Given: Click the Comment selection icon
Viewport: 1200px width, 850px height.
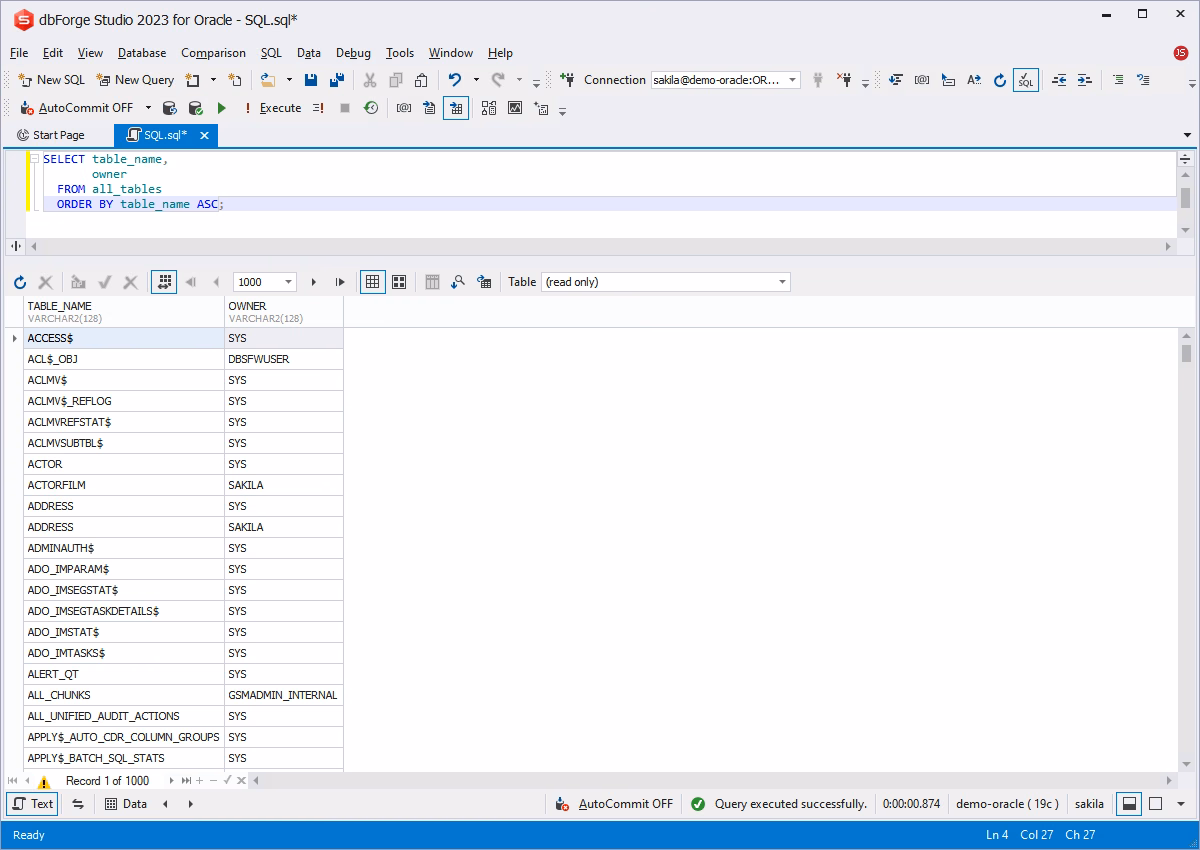Looking at the screenshot, I should pyautogui.click(x=1118, y=80).
